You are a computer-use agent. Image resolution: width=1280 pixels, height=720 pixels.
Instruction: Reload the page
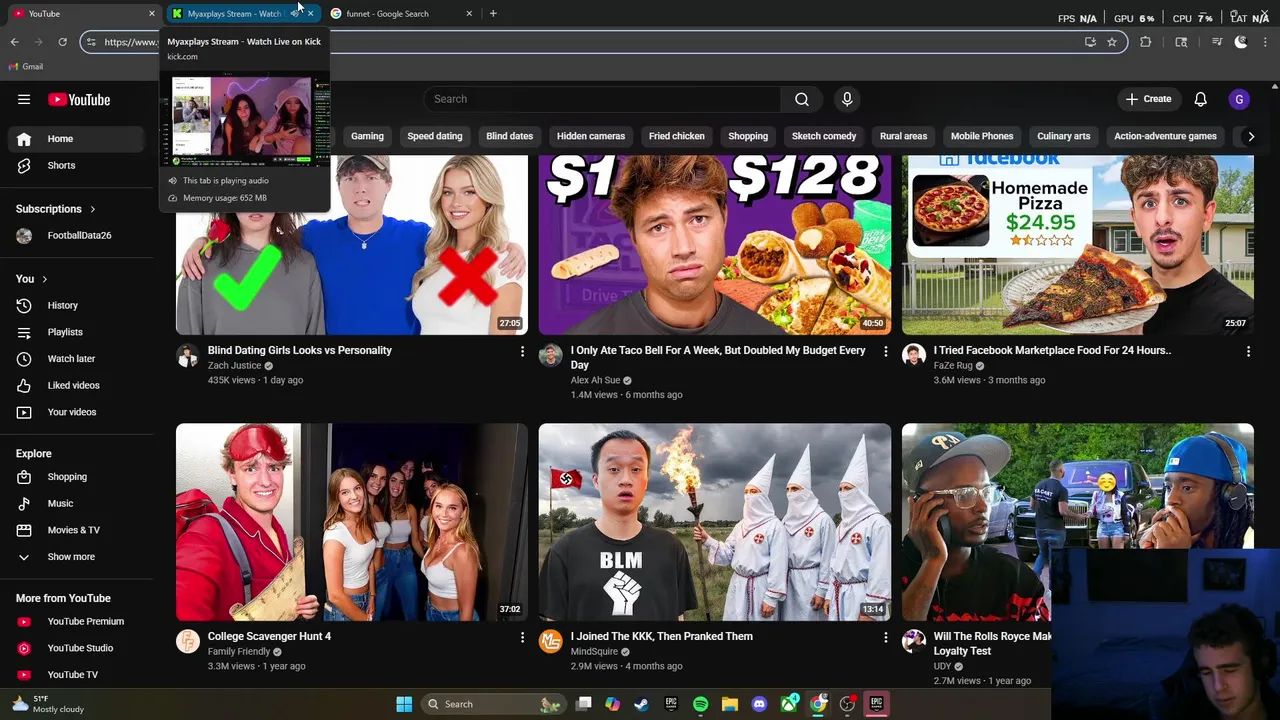click(x=62, y=42)
